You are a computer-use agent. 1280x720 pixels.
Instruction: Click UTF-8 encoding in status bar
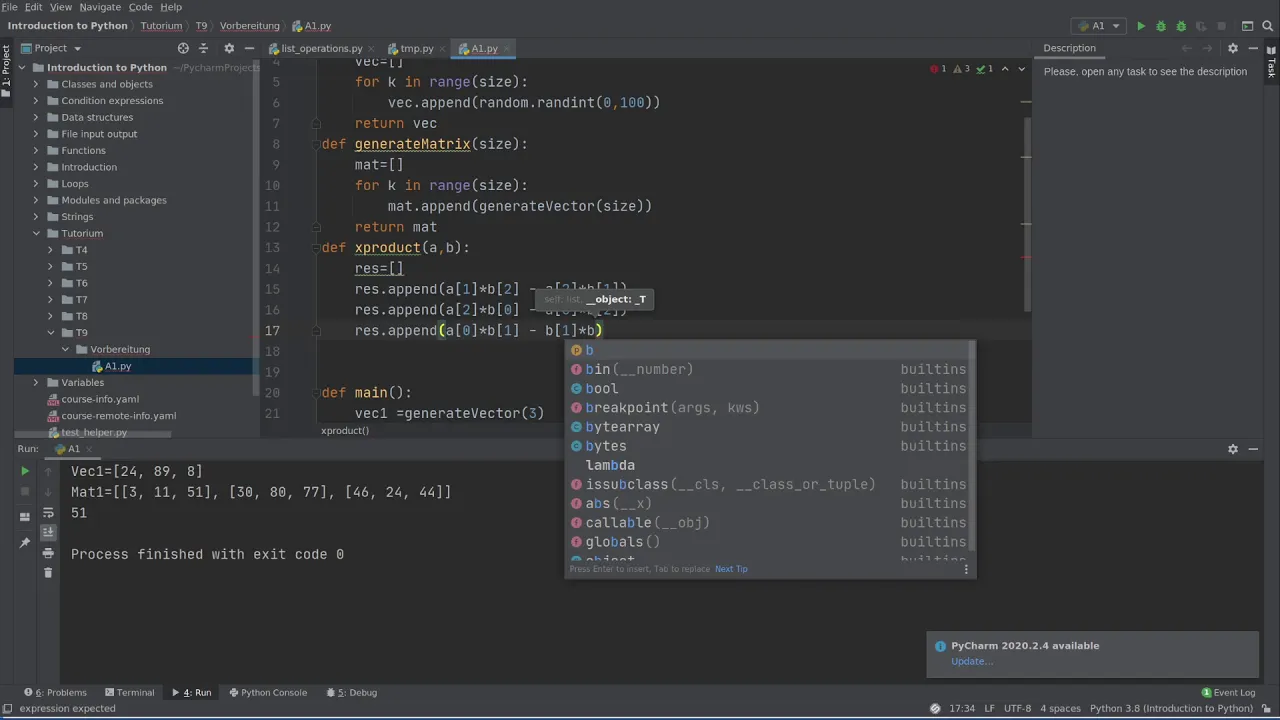point(1017,708)
